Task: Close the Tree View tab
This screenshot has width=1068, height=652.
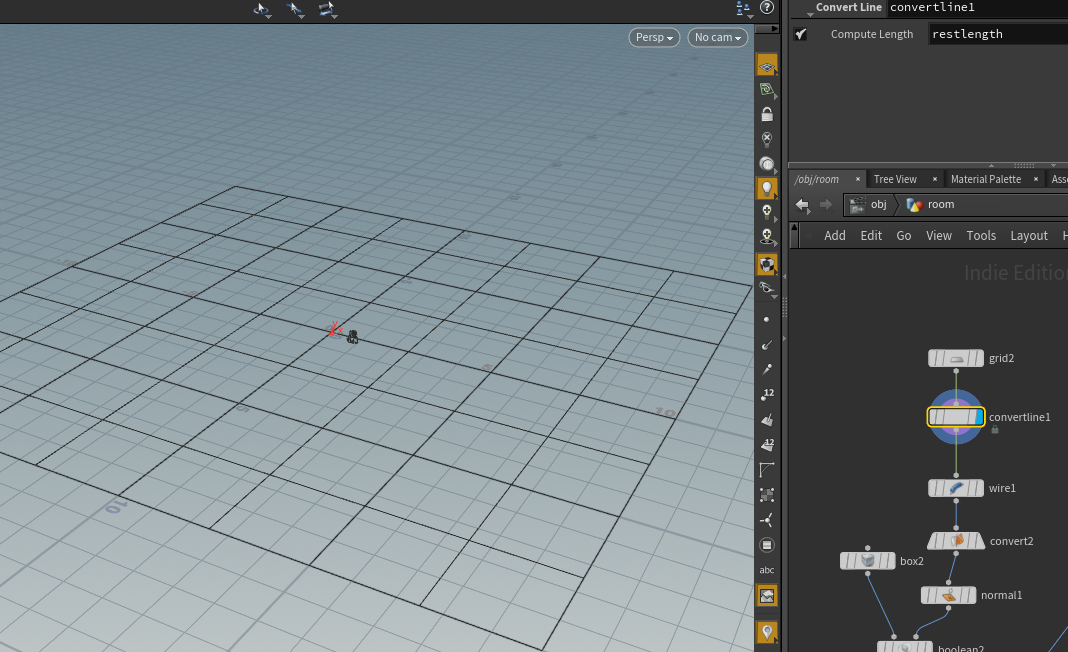Action: point(934,179)
